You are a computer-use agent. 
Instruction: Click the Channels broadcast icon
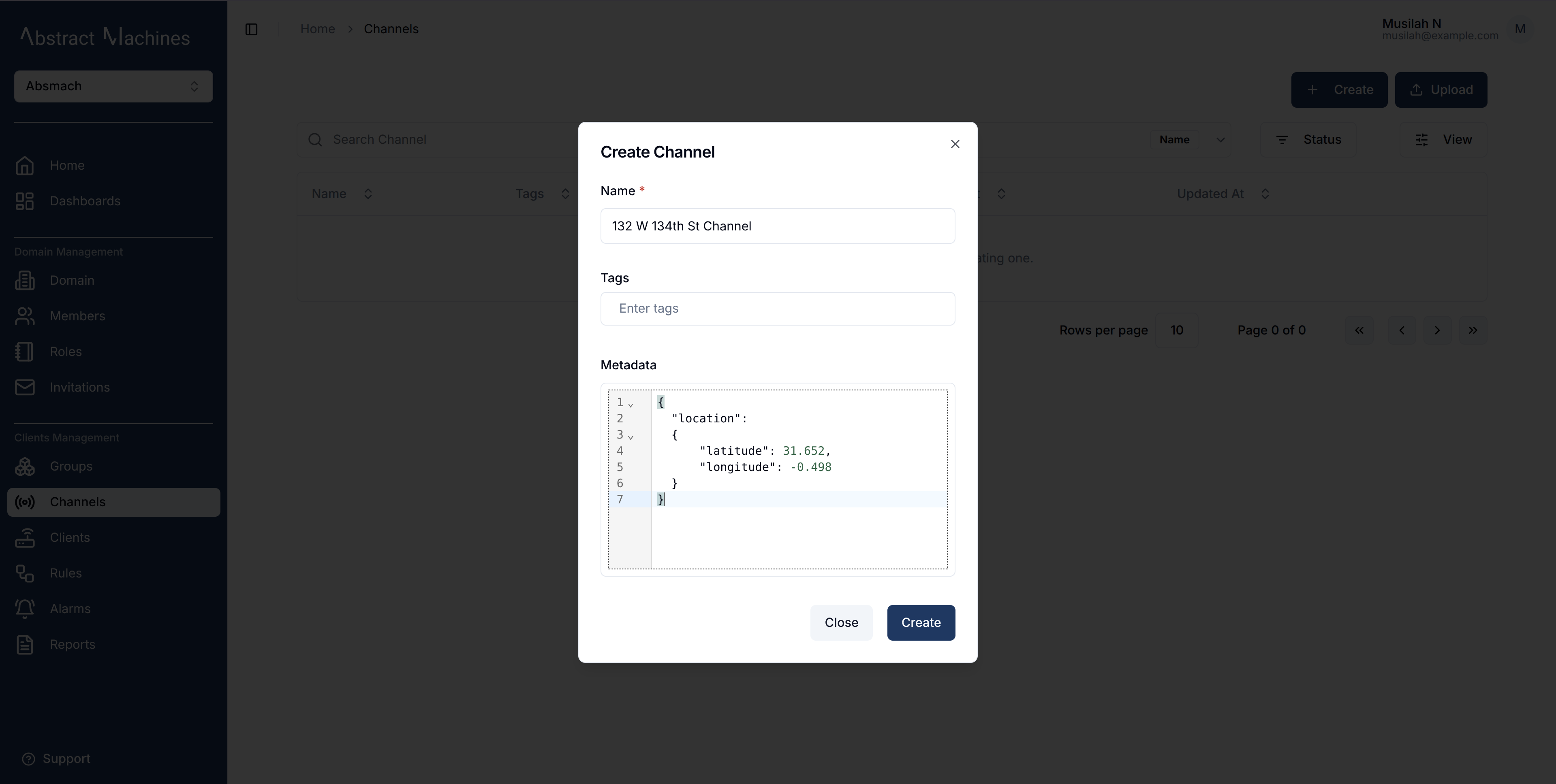[x=25, y=502]
